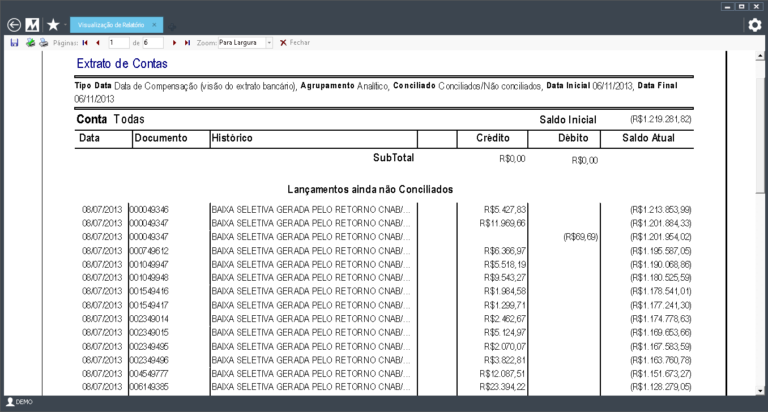Expand the dropdown arrow beside the star
This screenshot has height=412, width=768.
66,25
